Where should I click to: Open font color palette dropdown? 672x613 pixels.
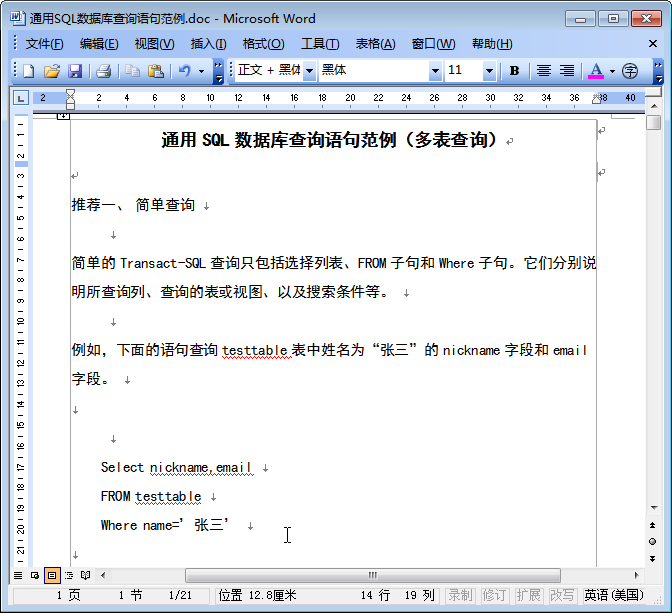click(x=612, y=71)
